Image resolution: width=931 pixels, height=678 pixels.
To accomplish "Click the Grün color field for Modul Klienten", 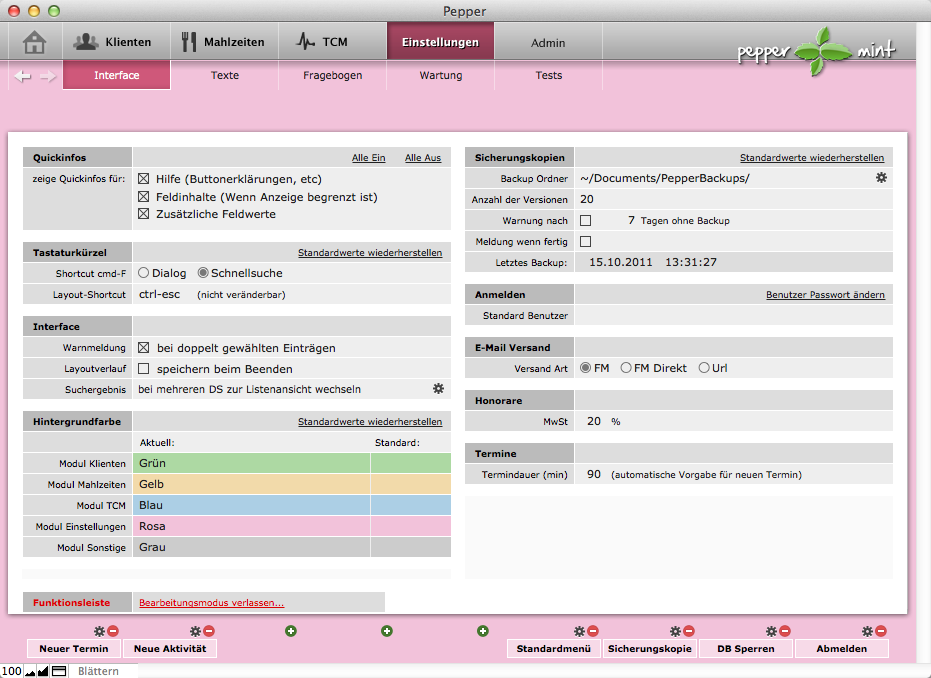I will (252, 463).
